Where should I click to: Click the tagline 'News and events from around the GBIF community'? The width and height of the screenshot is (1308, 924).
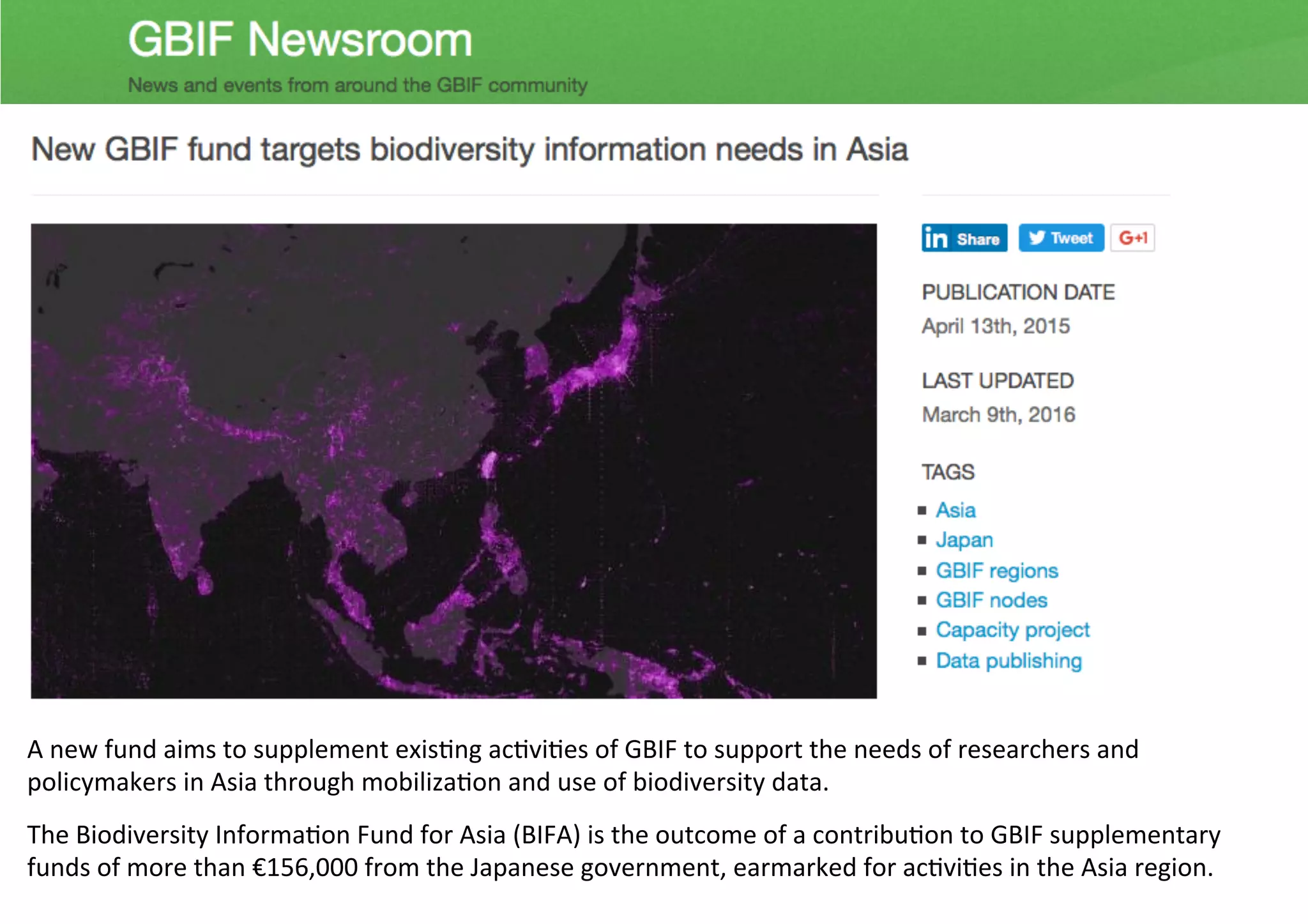(x=358, y=85)
